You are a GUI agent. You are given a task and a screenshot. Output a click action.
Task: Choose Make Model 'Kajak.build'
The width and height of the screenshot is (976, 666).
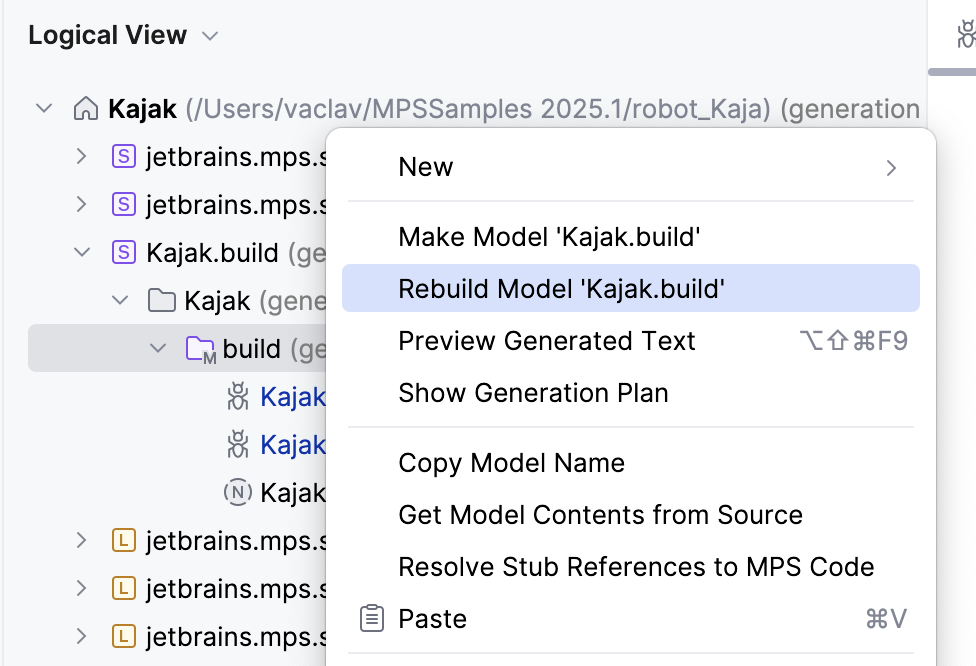coord(548,237)
